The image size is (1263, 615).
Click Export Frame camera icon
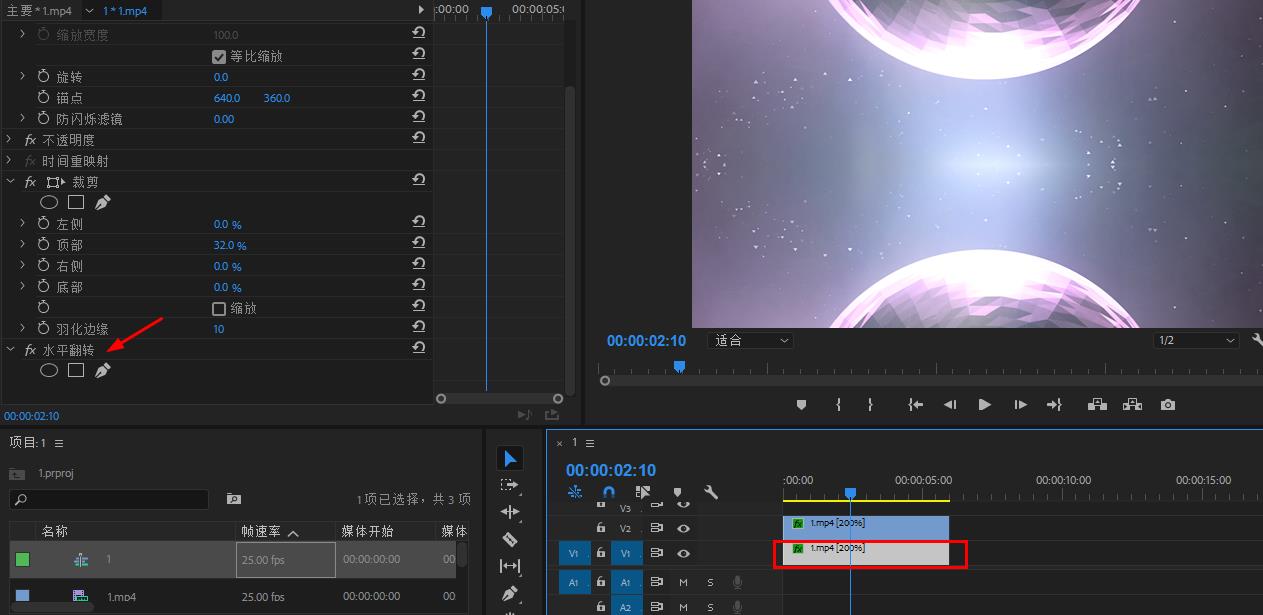pyautogui.click(x=1168, y=405)
